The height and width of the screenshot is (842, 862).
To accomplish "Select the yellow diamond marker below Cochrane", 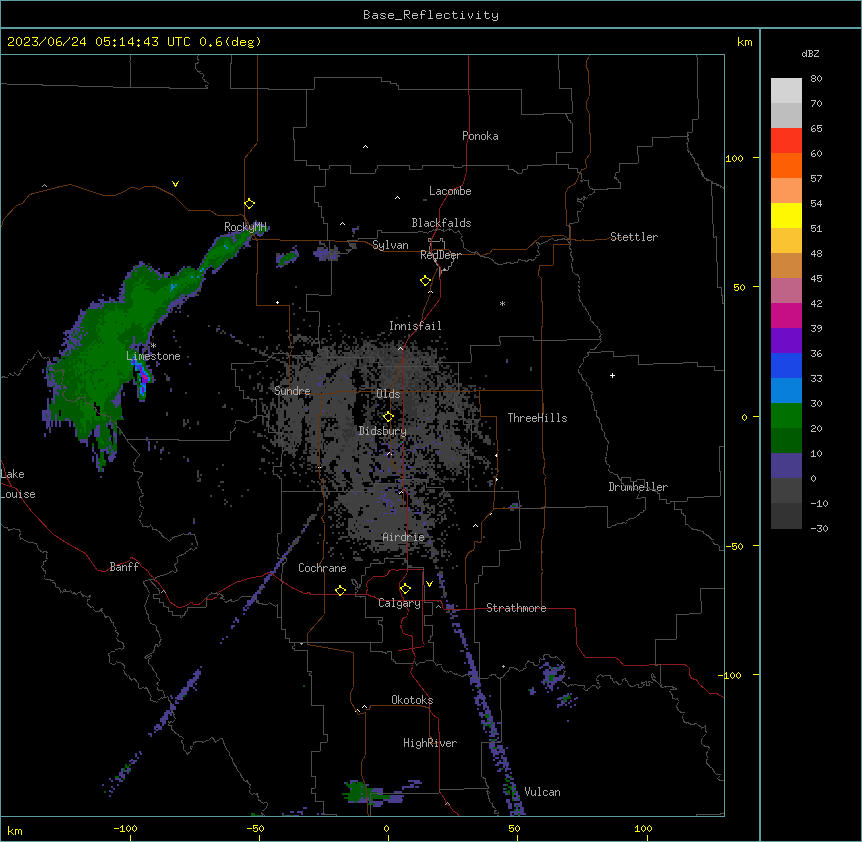I will [340, 590].
